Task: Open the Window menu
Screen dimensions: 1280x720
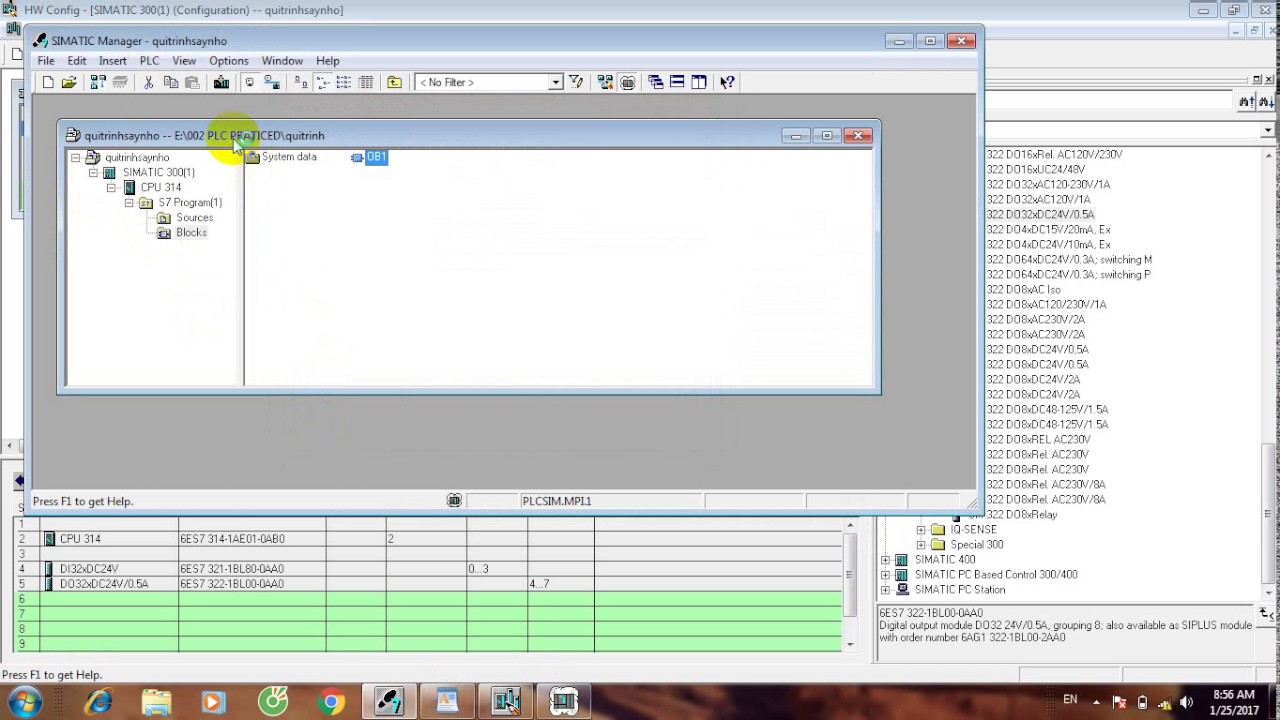Action: coord(282,61)
